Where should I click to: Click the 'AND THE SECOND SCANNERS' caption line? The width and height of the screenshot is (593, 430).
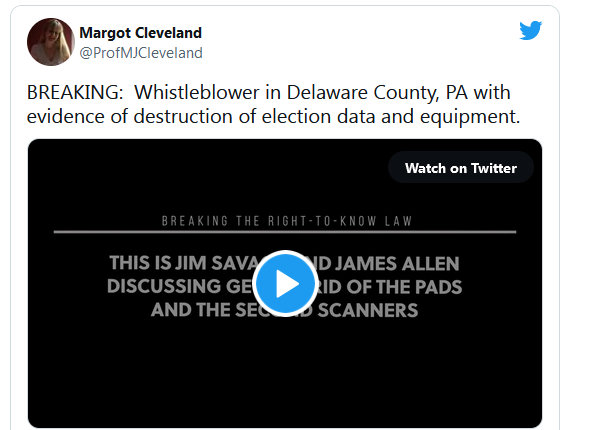284,310
